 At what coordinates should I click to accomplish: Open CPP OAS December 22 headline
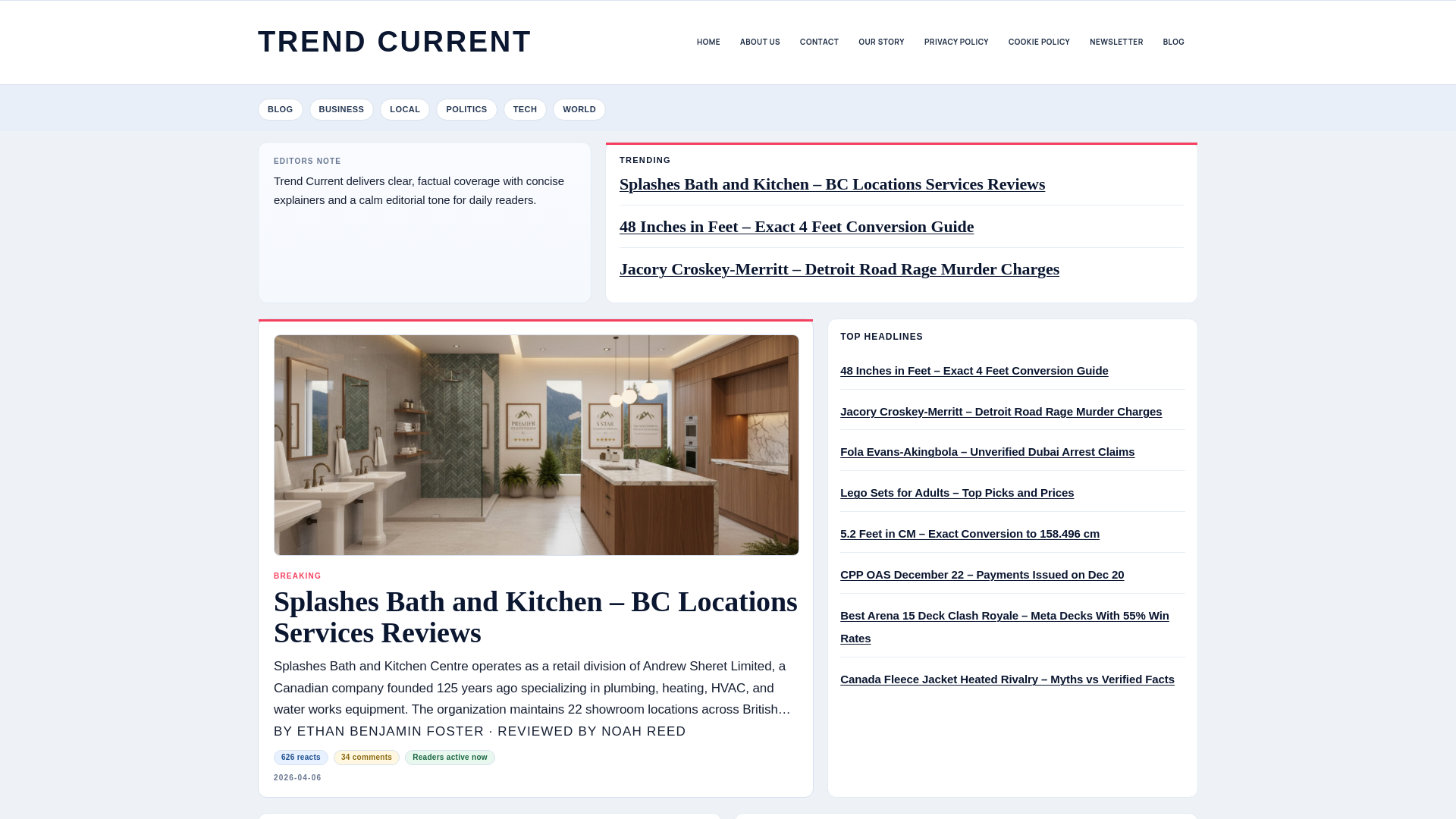[x=982, y=575]
